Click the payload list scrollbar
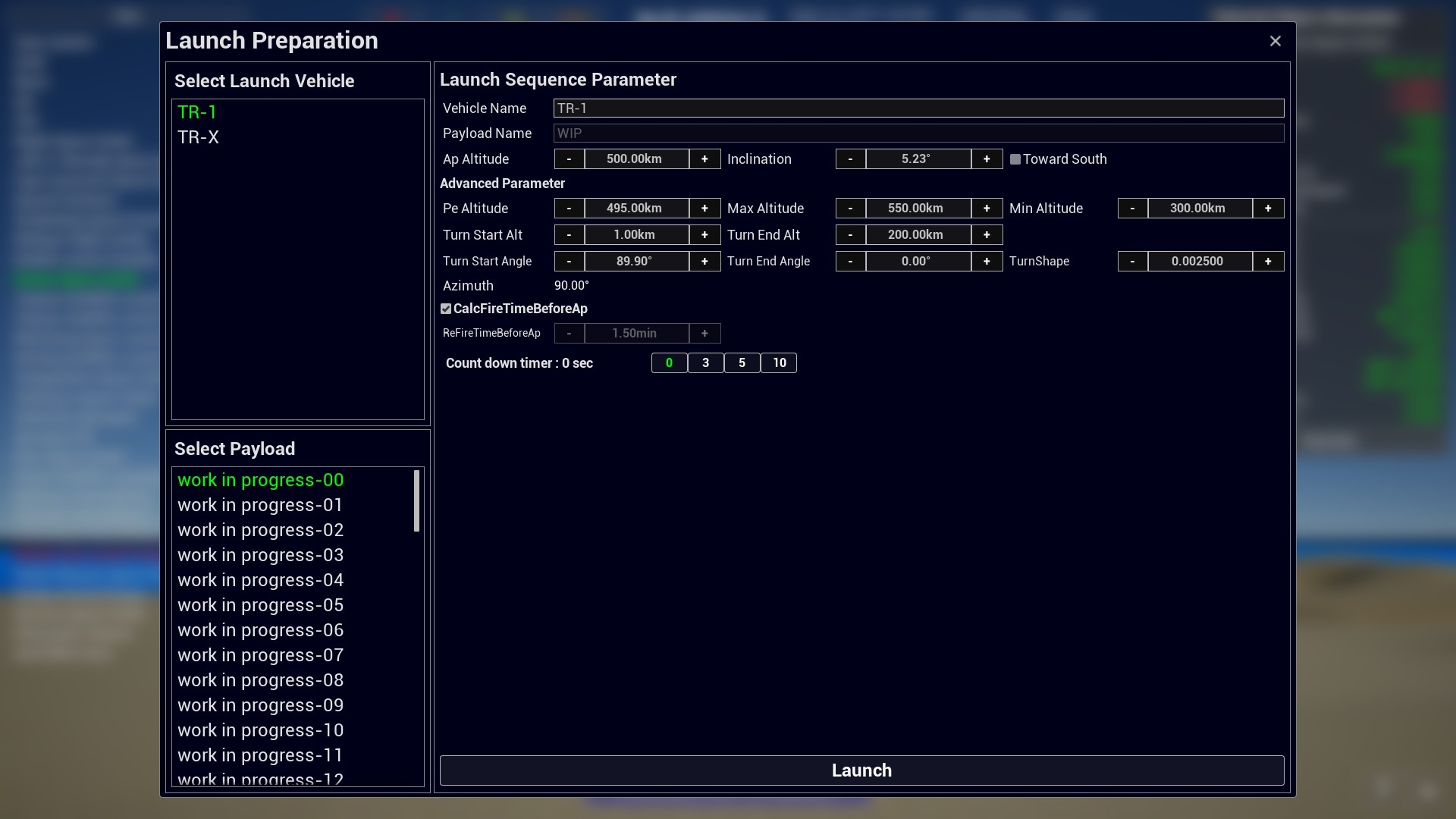Viewport: 1456px width, 819px height. pyautogui.click(x=416, y=501)
